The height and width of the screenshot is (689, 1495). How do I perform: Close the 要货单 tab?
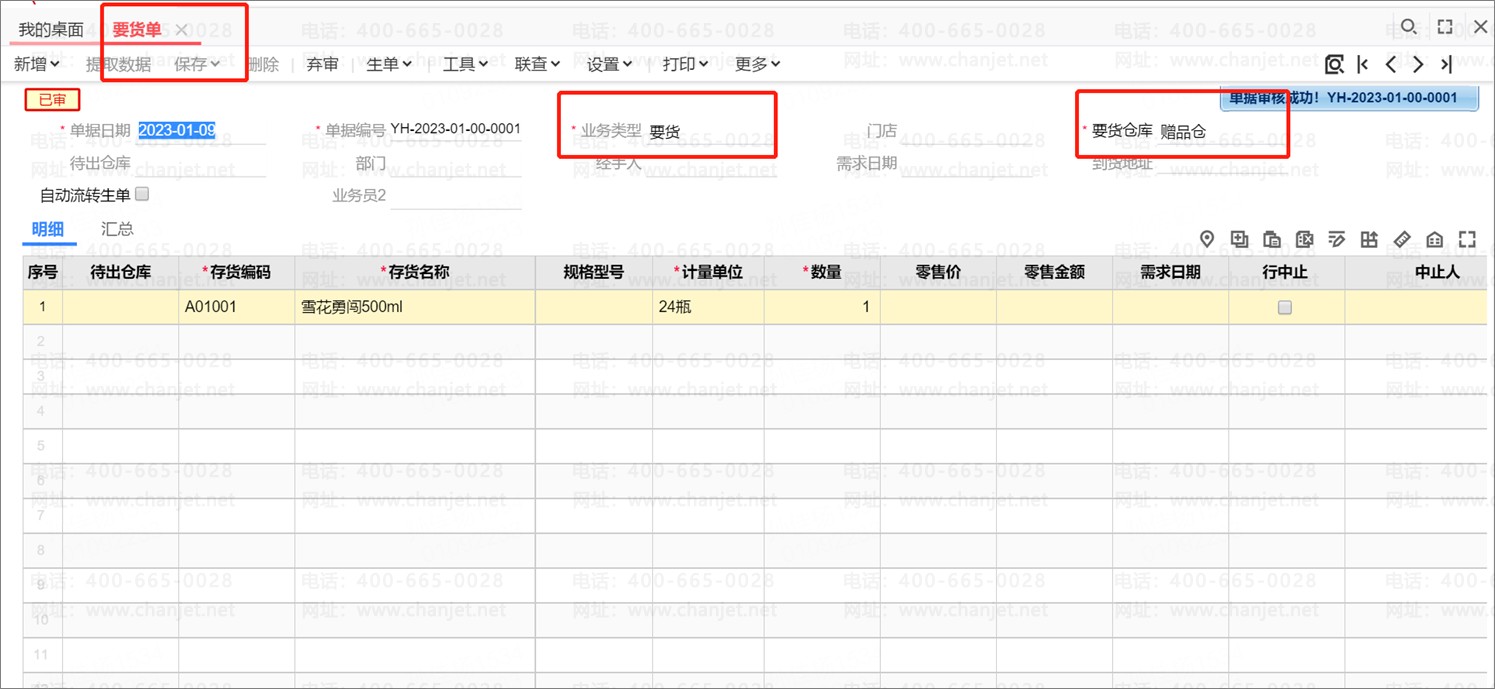pyautogui.click(x=181, y=30)
